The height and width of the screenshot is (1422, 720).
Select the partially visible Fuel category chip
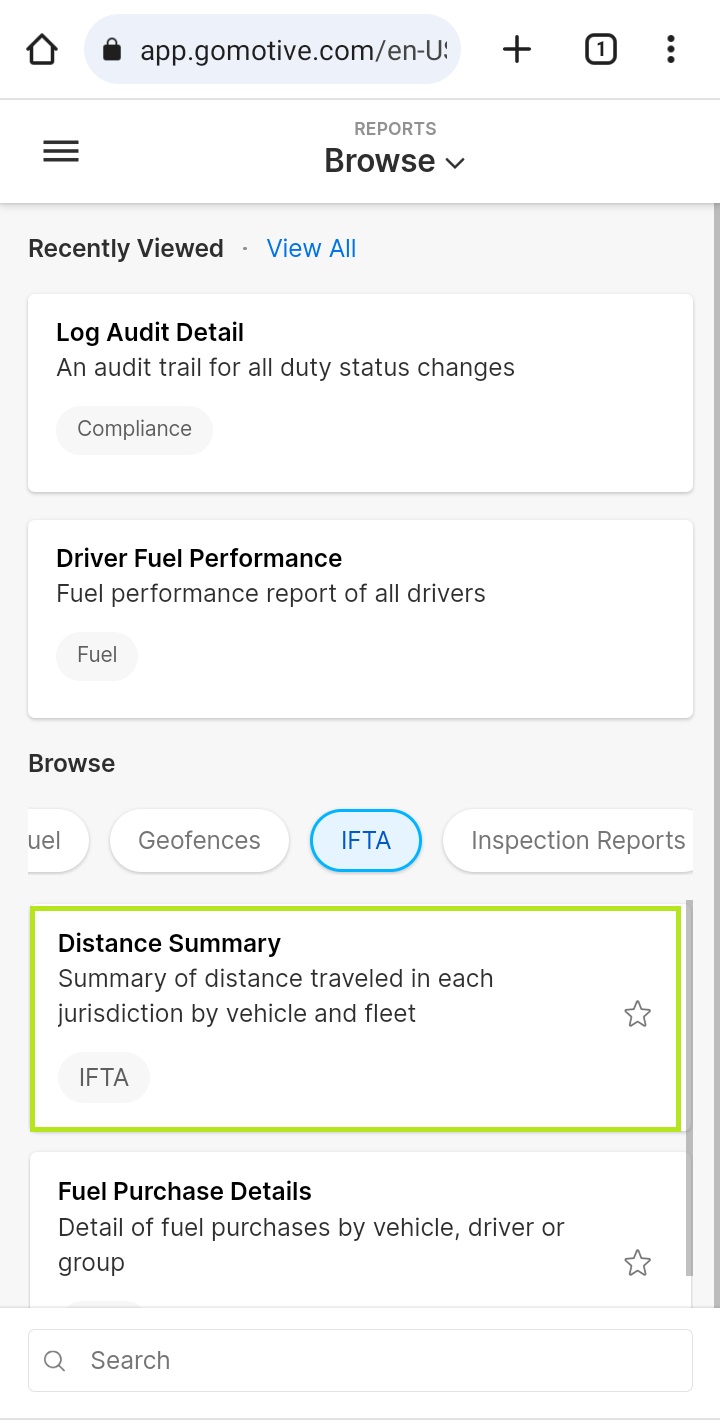(x=58, y=841)
